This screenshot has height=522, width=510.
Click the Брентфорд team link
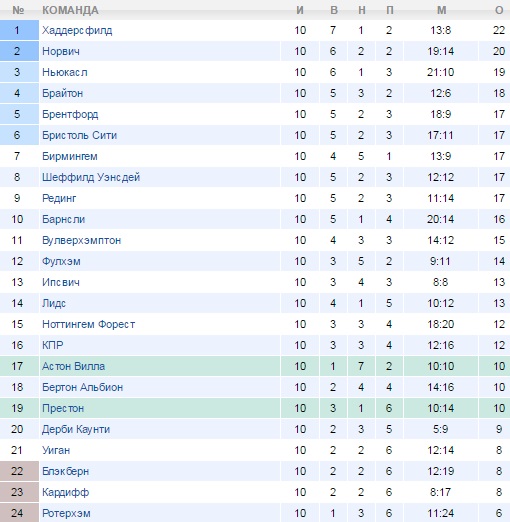click(70, 114)
